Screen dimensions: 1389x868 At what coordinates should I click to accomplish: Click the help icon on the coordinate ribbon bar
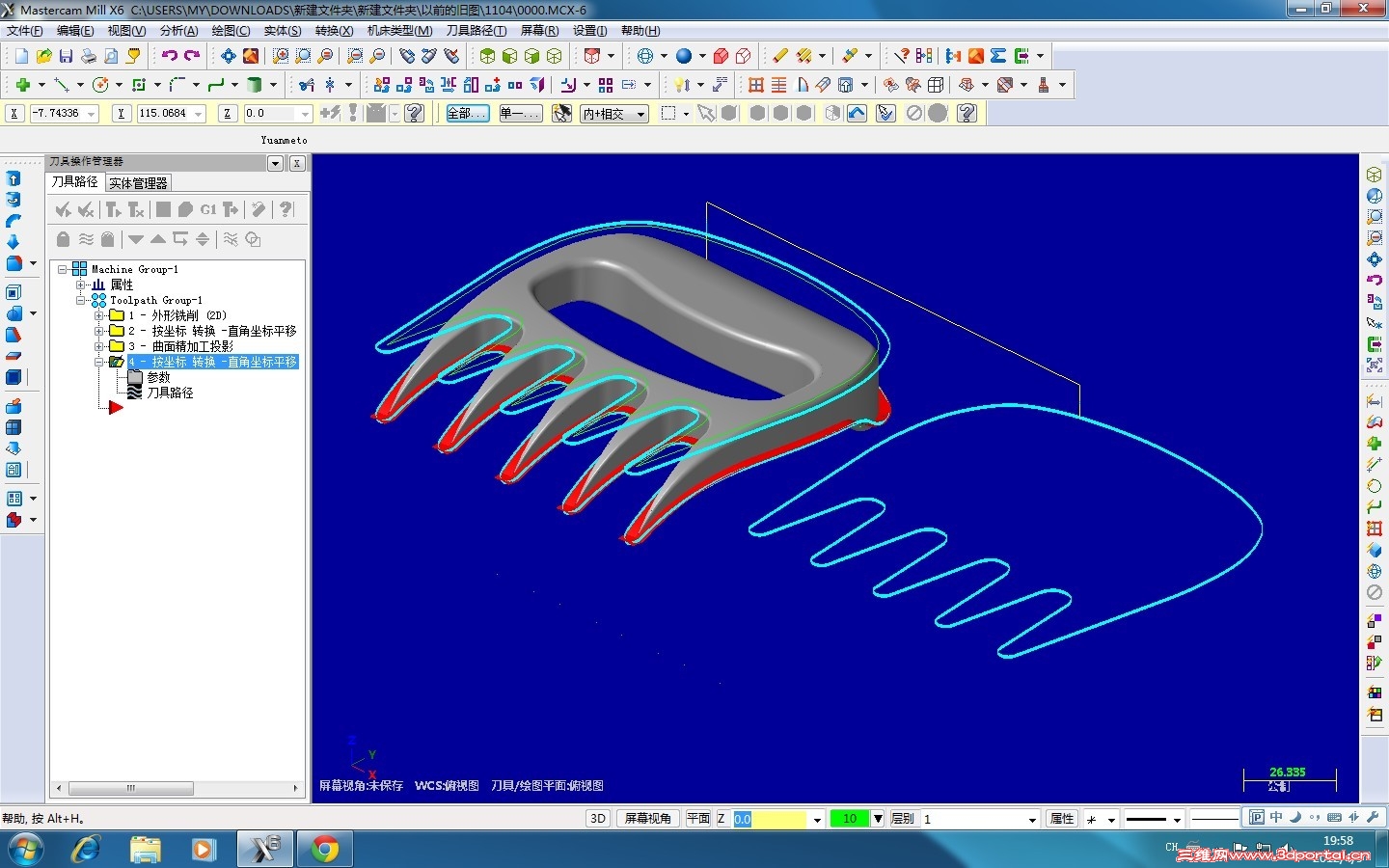(x=415, y=114)
